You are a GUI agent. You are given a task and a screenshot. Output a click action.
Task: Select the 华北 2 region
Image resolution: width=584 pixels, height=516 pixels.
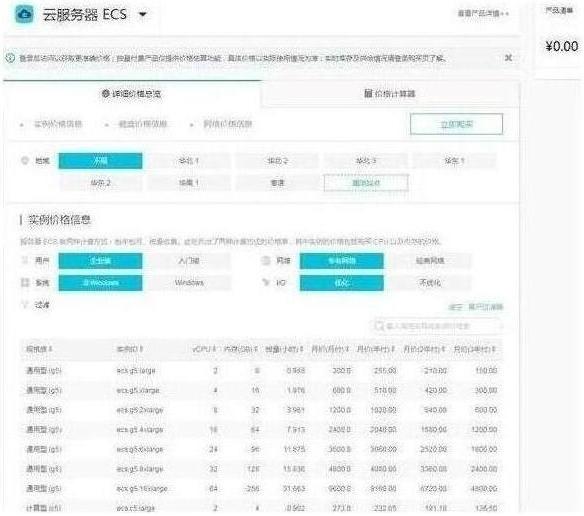click(277, 161)
